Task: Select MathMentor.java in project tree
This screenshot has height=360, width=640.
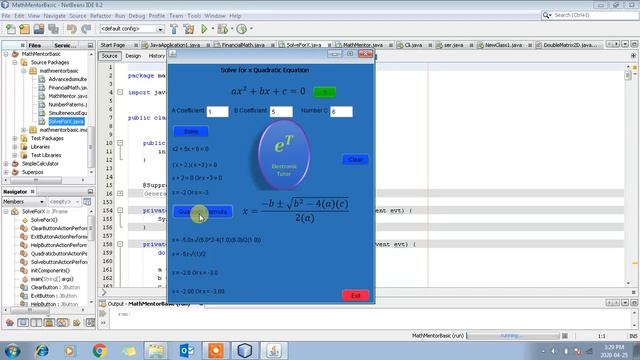Action: [x=68, y=96]
